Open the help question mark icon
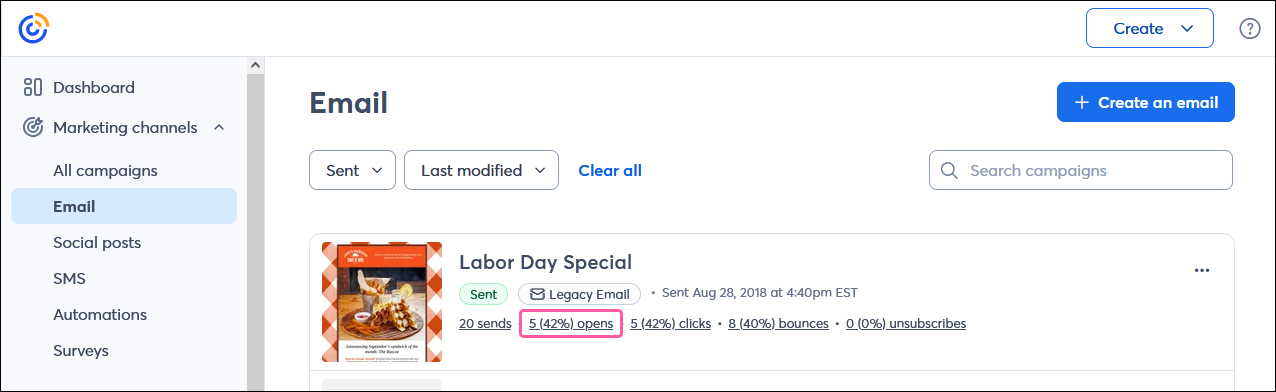This screenshot has width=1276, height=392. (x=1249, y=28)
